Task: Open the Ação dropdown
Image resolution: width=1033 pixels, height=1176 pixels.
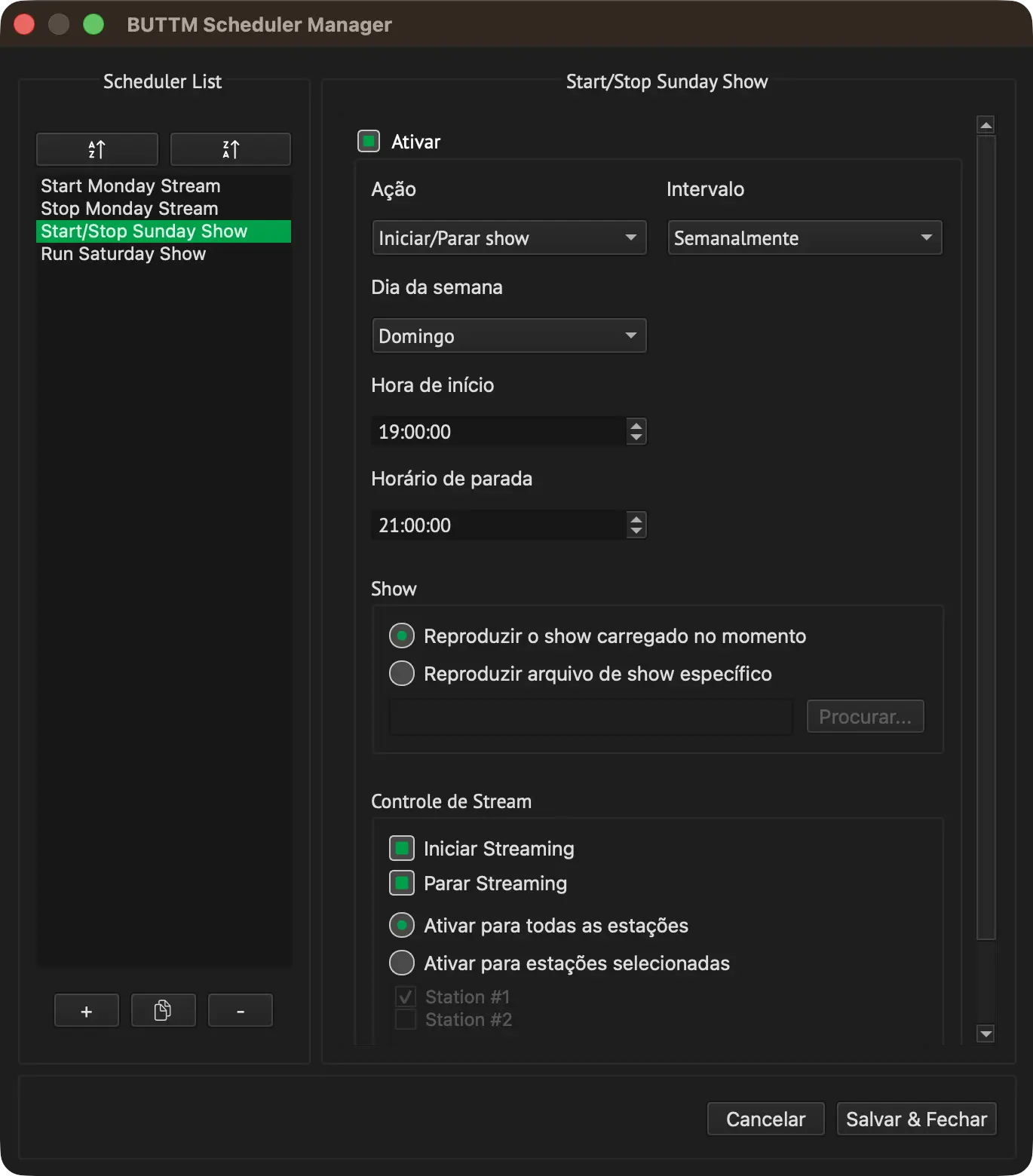Action: click(x=510, y=238)
